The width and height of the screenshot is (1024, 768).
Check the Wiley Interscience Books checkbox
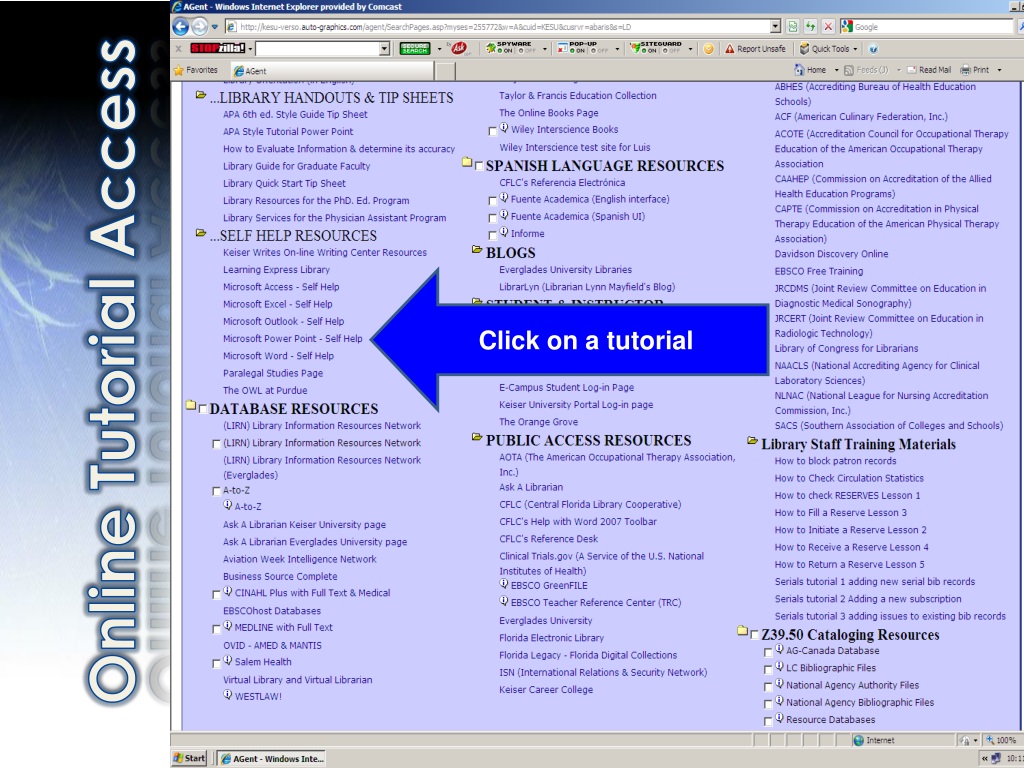tap(493, 131)
